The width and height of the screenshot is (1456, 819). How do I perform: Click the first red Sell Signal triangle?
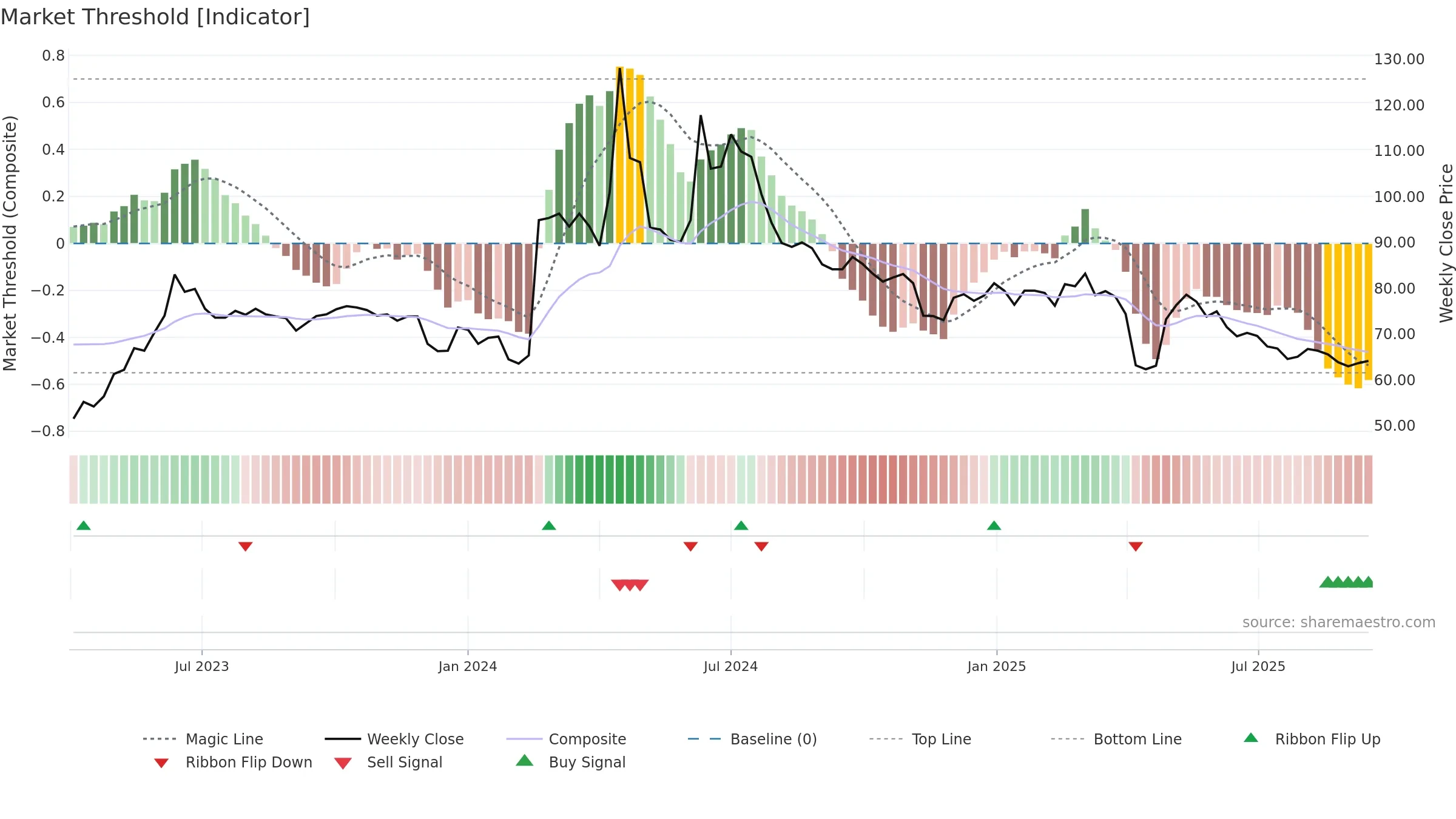tap(619, 585)
